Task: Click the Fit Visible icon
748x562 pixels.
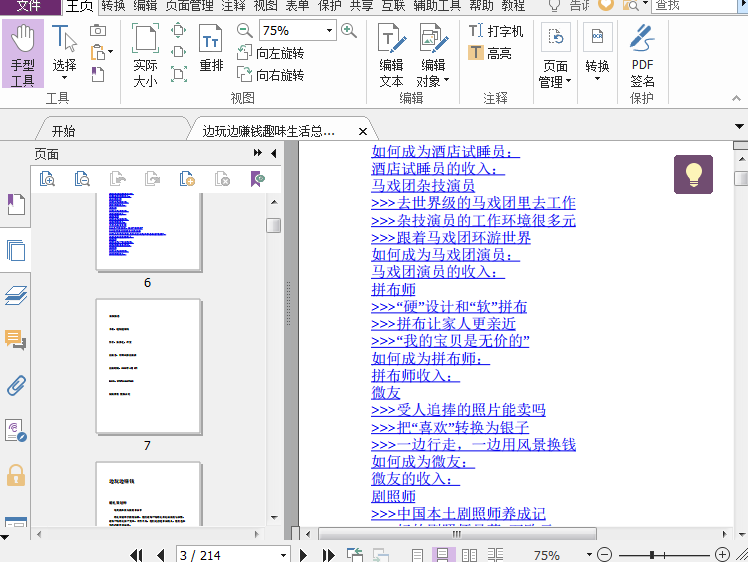Action: (x=178, y=74)
